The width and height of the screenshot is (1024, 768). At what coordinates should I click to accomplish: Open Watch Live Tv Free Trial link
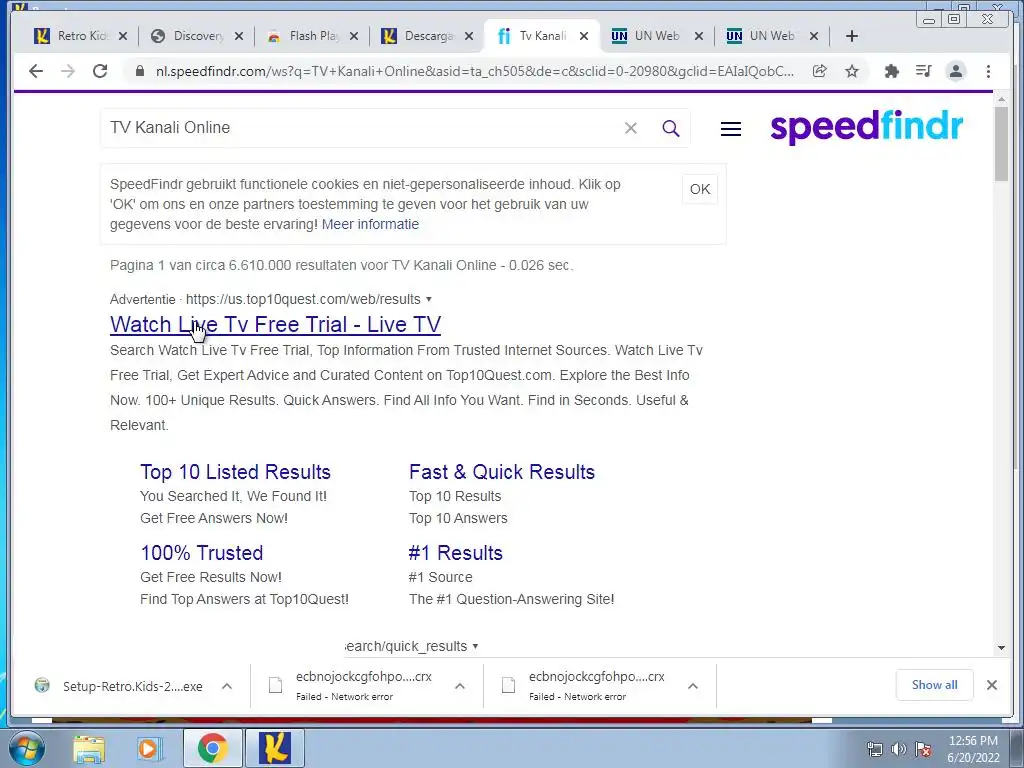click(275, 325)
